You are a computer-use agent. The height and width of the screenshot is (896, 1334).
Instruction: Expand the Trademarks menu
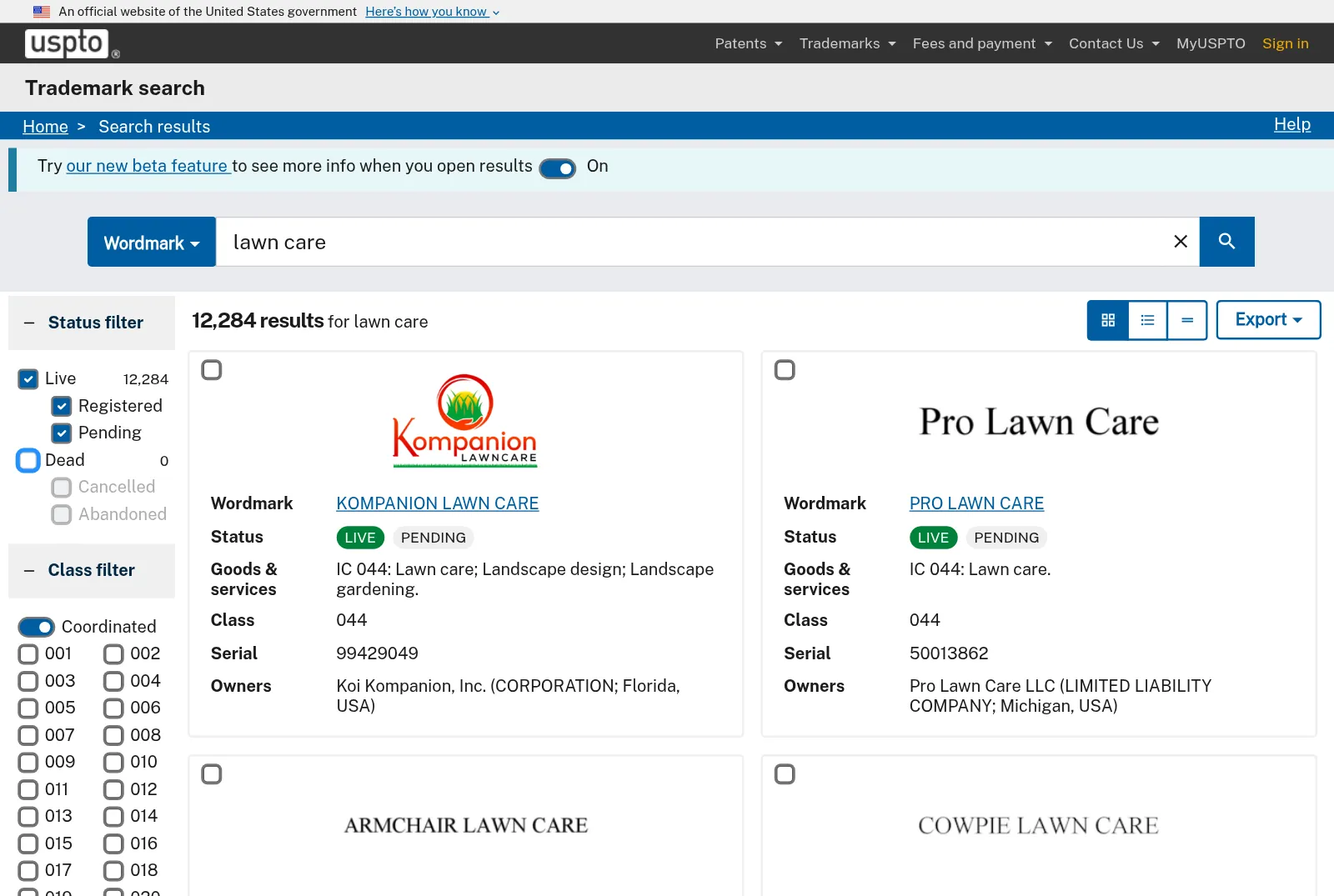click(x=847, y=43)
